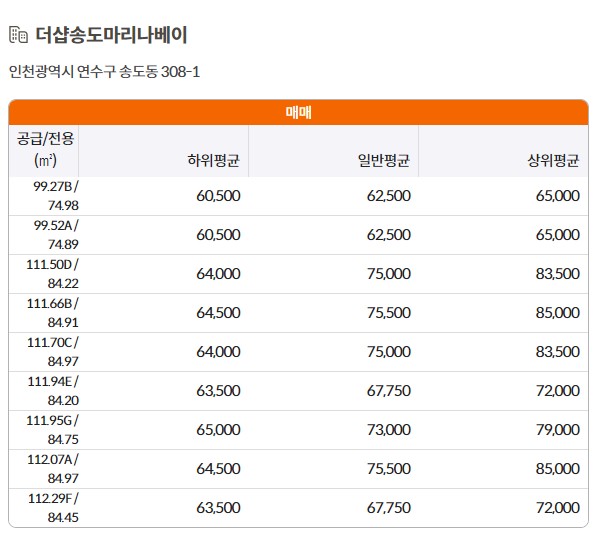Select the 111.94E / 84.20 area row label
This screenshot has width=597, height=539.
click(53, 391)
